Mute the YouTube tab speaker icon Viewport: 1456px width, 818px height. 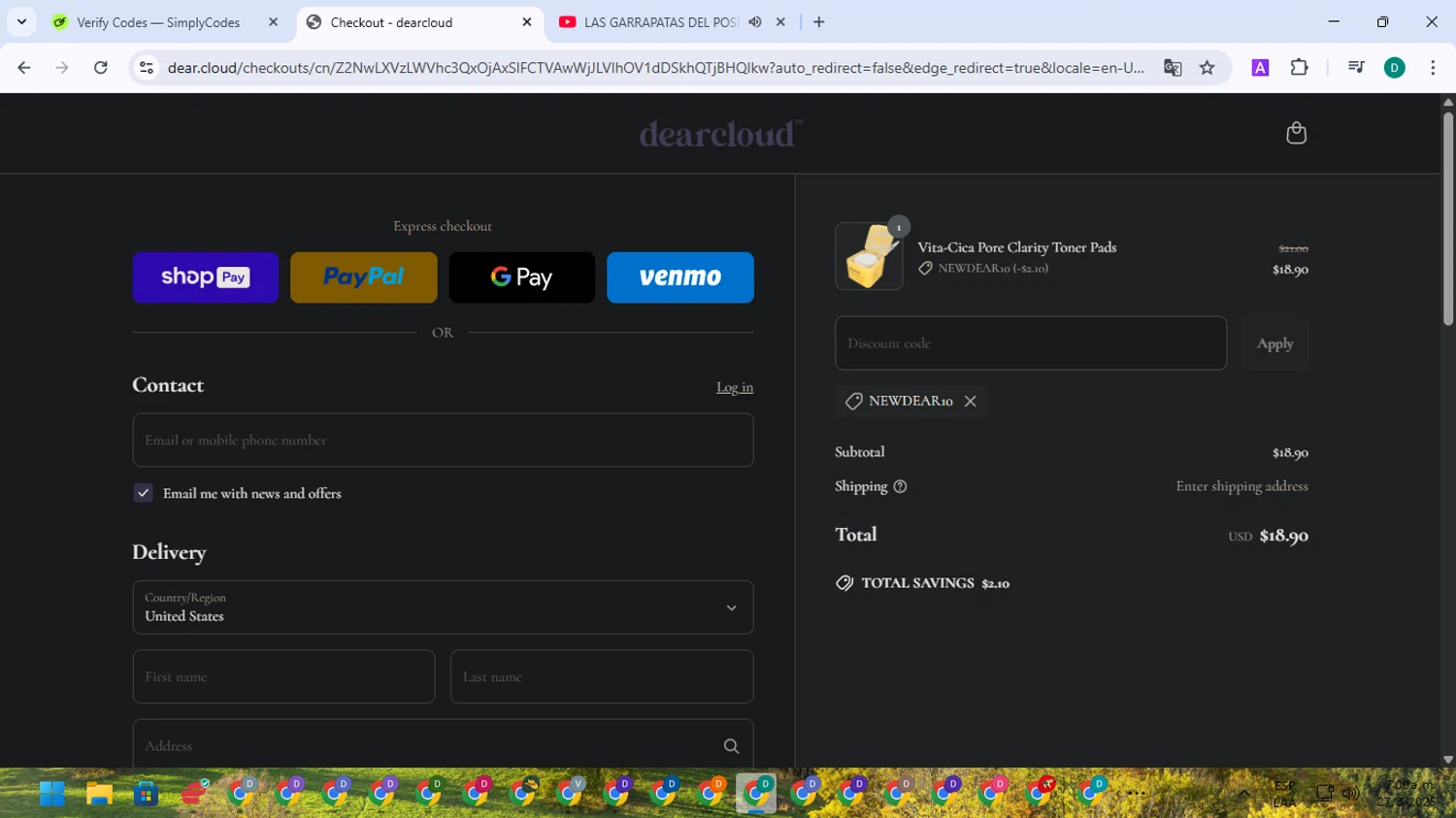tap(755, 22)
